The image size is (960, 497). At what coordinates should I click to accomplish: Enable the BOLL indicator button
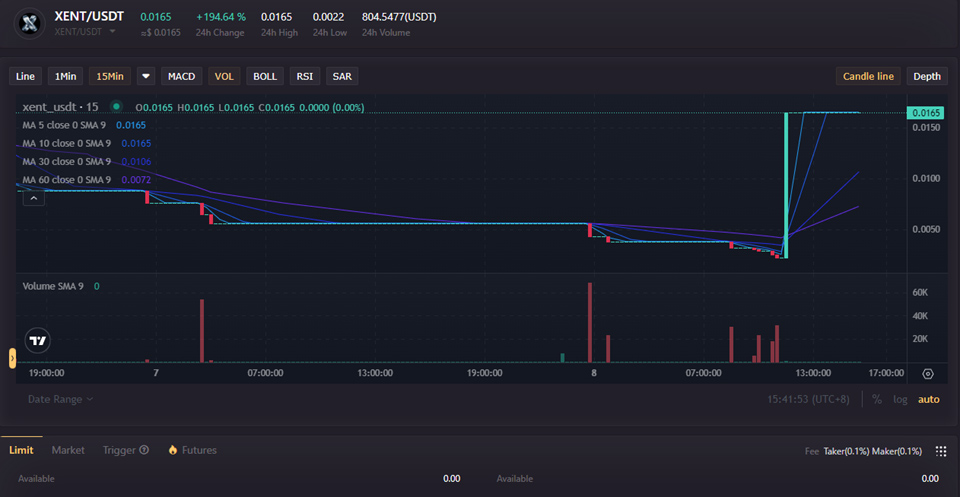(265, 76)
